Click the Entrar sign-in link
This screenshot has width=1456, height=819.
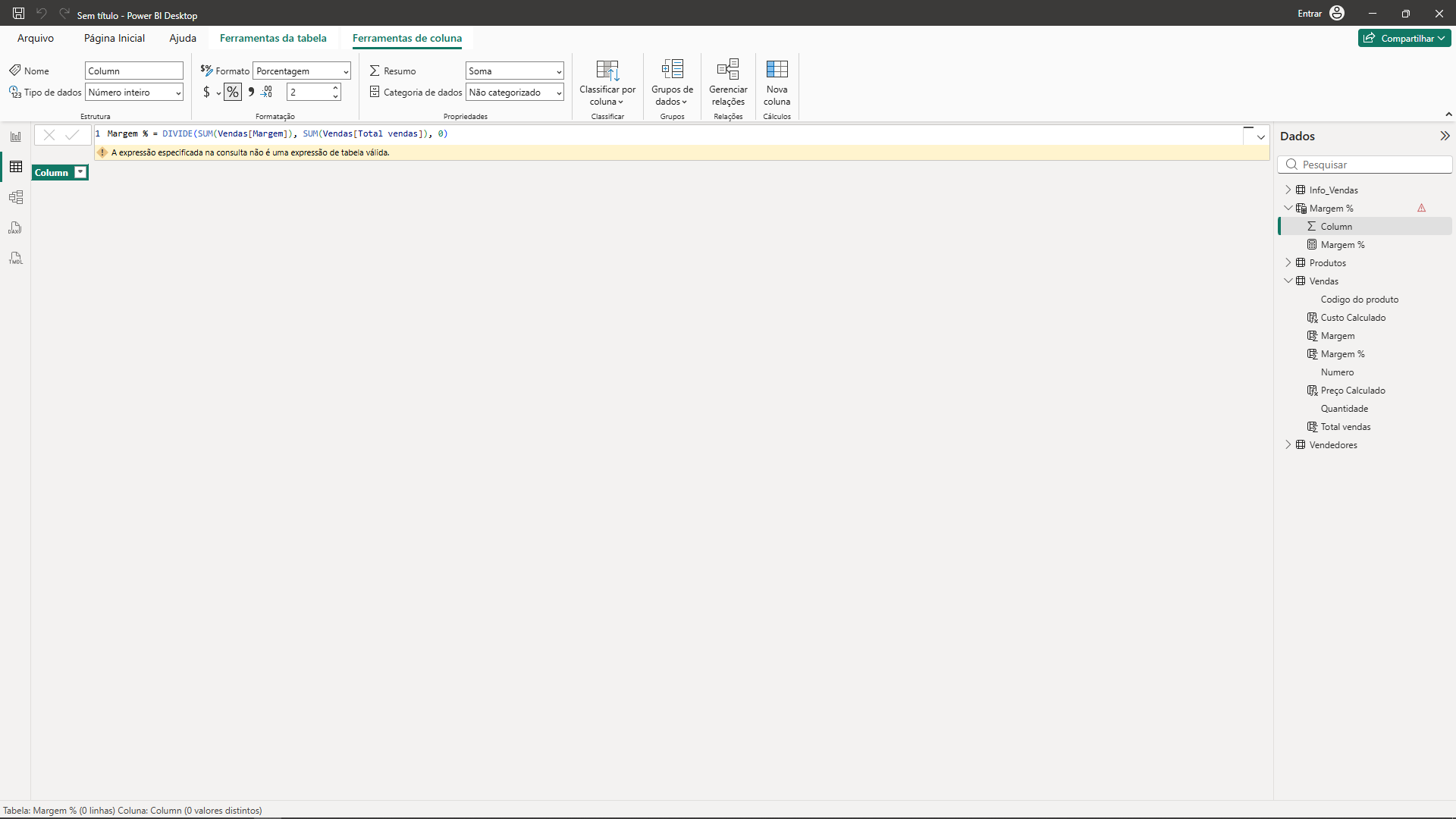1310,14
